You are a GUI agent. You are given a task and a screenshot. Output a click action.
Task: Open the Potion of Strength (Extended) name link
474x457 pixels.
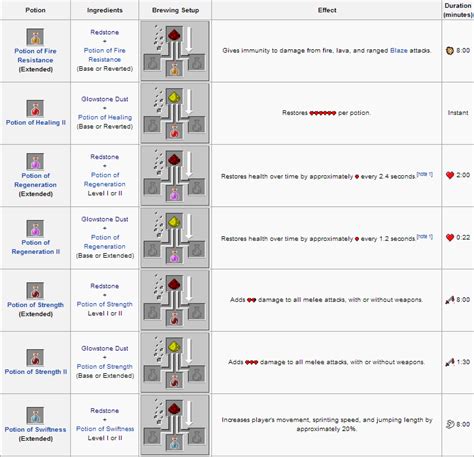(35, 305)
